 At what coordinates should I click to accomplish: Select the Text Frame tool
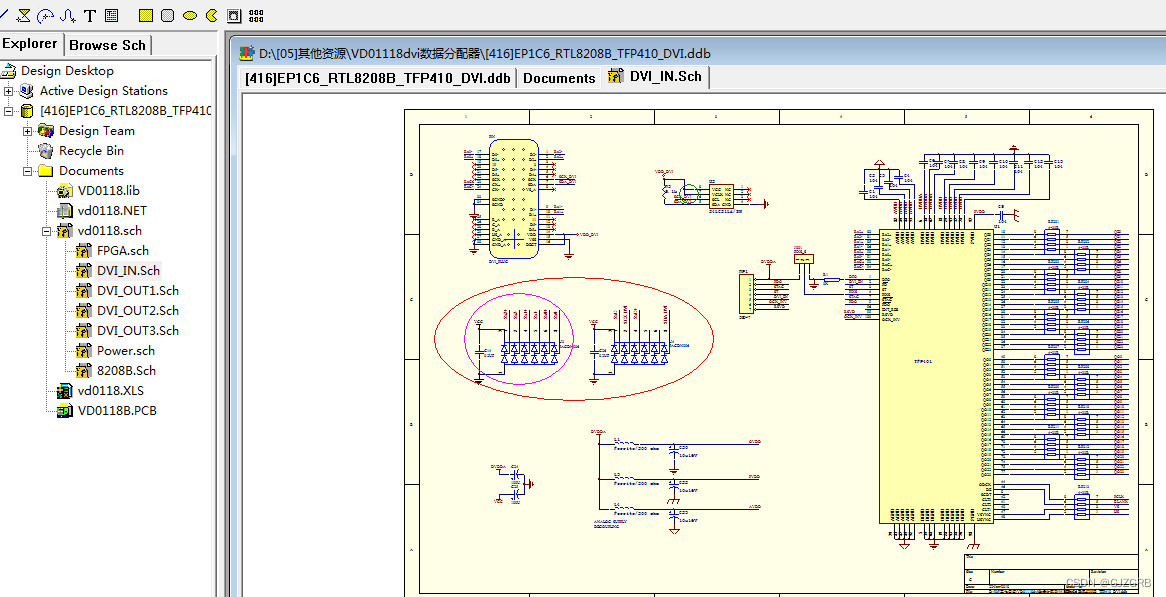point(110,15)
